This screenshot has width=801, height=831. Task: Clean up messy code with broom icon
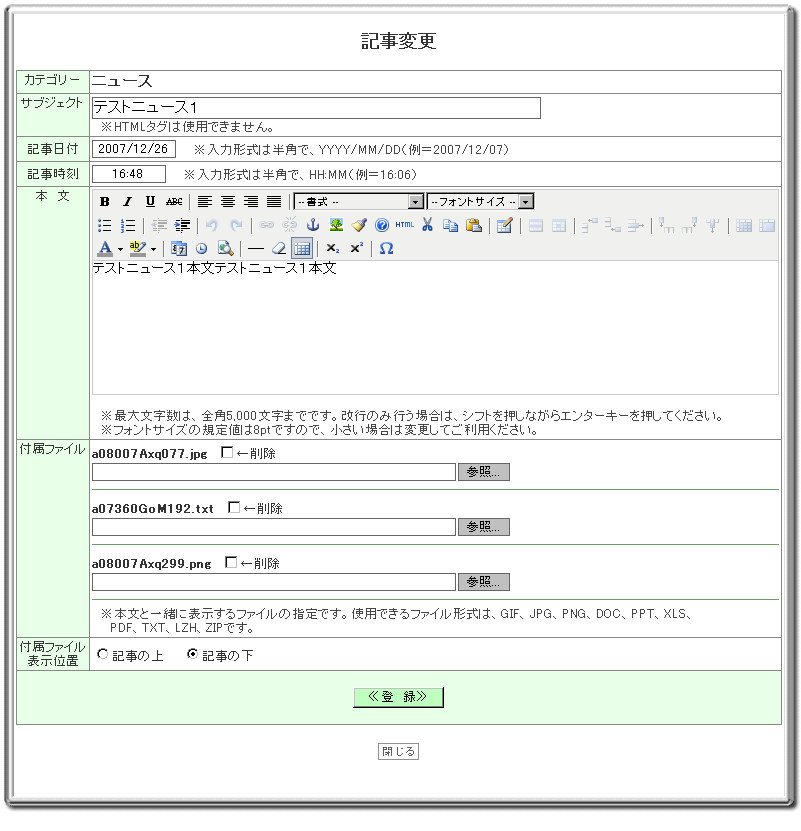359,225
